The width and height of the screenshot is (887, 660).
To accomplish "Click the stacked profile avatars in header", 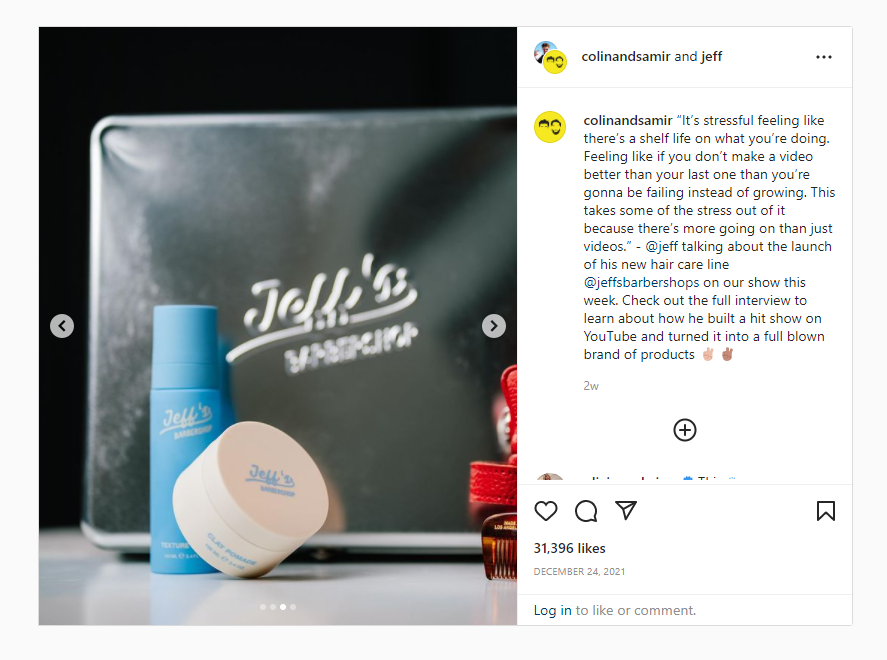I will tap(550, 57).
